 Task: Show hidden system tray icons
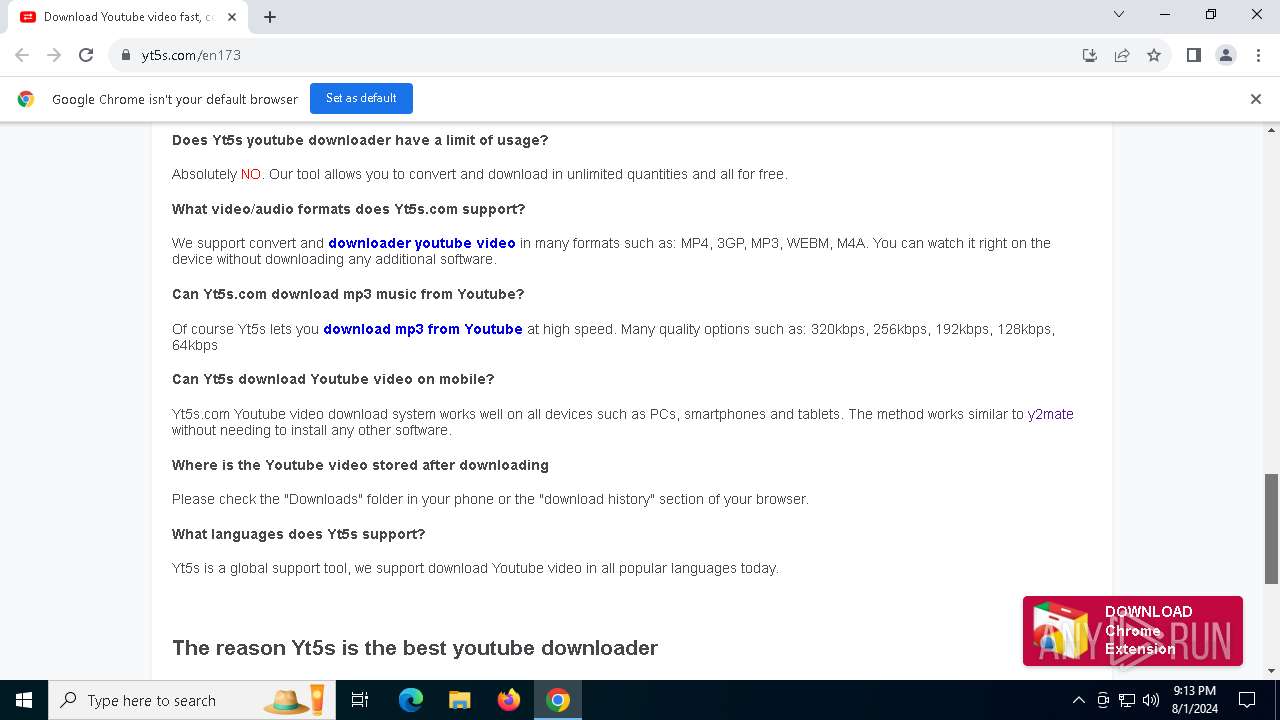coord(1078,700)
